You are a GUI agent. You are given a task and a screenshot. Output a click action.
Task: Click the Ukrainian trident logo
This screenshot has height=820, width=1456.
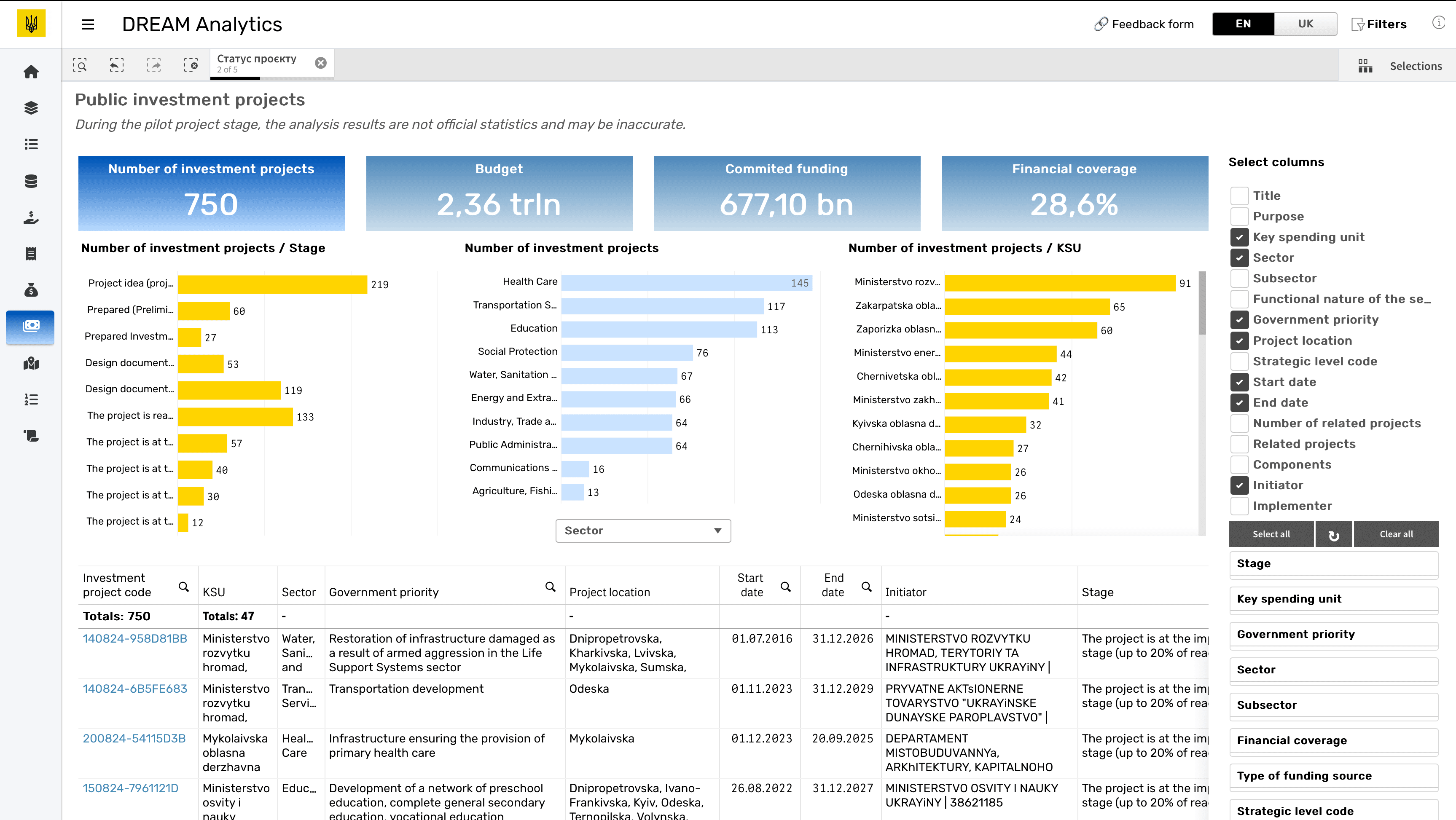coord(31,24)
